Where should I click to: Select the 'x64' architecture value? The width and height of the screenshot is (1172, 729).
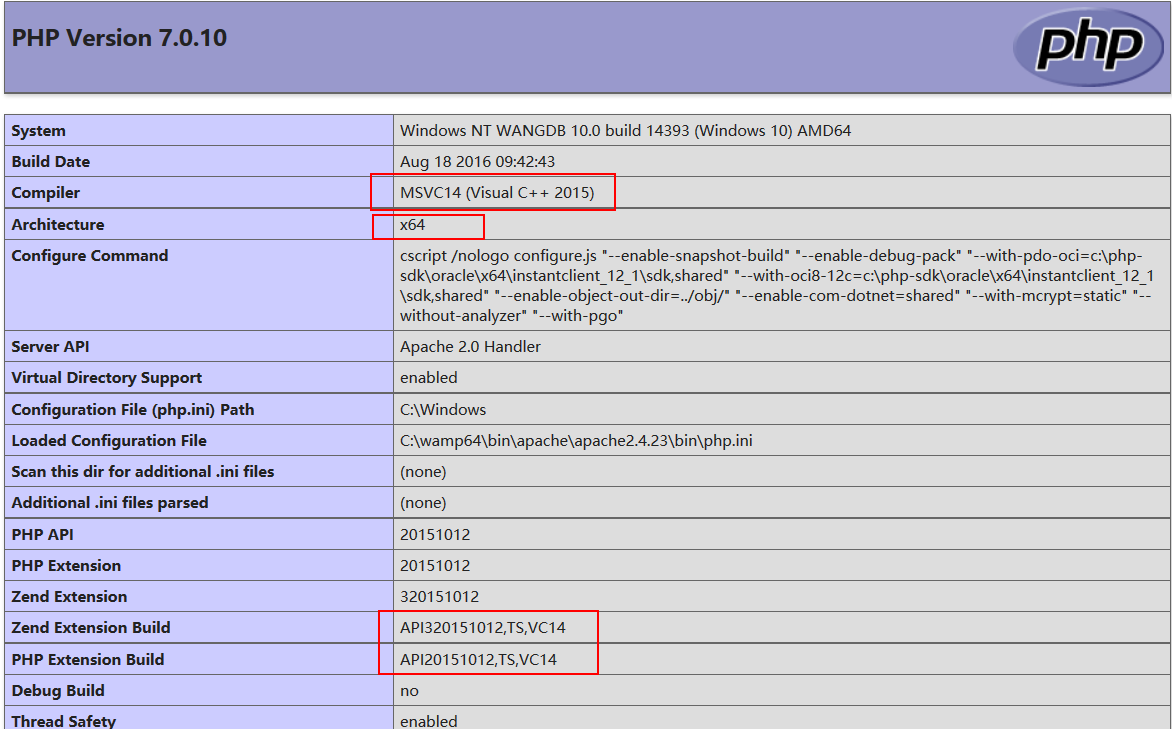413,224
